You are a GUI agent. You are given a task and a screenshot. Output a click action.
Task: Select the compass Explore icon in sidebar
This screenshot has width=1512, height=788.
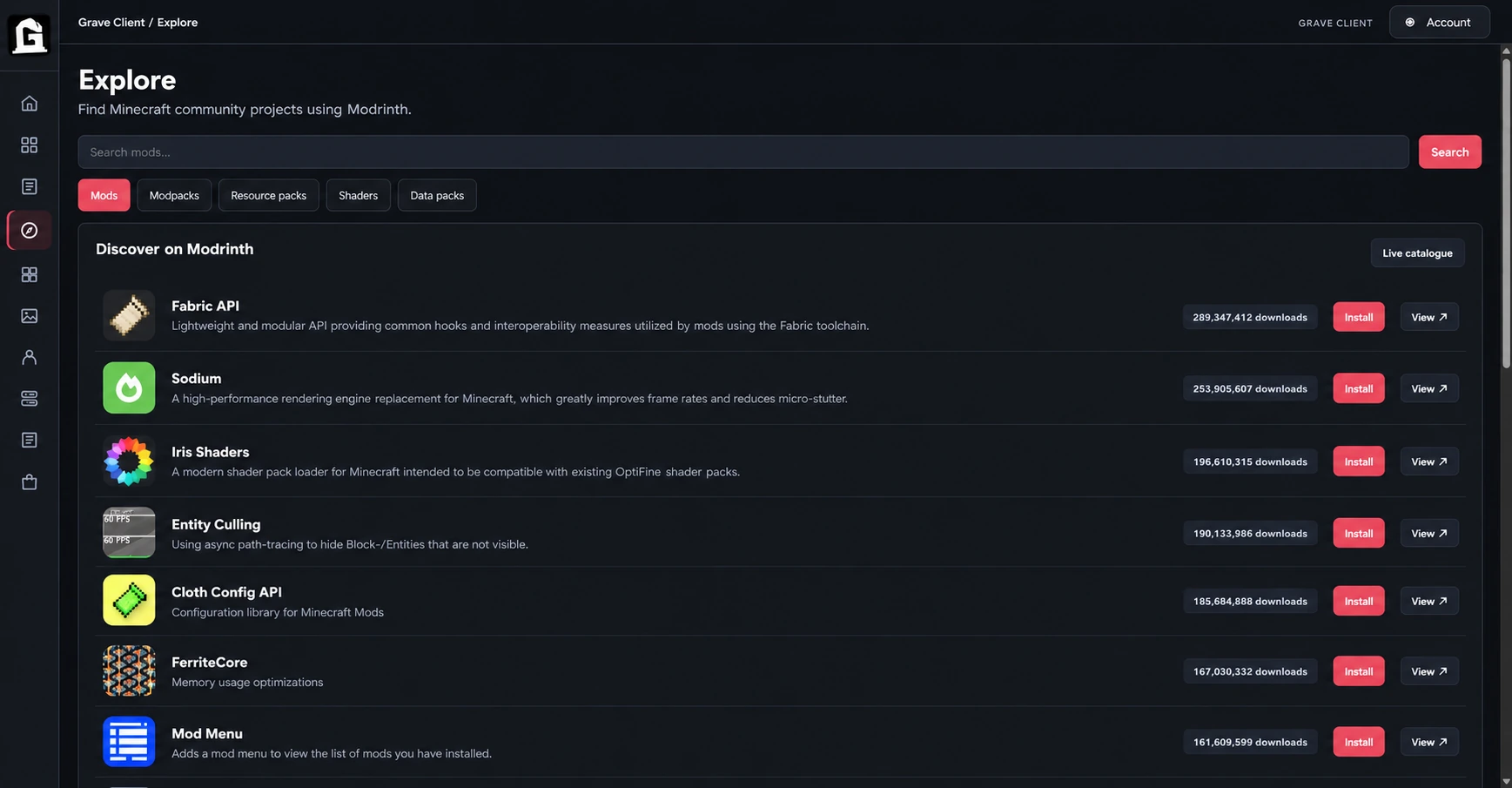coord(30,231)
